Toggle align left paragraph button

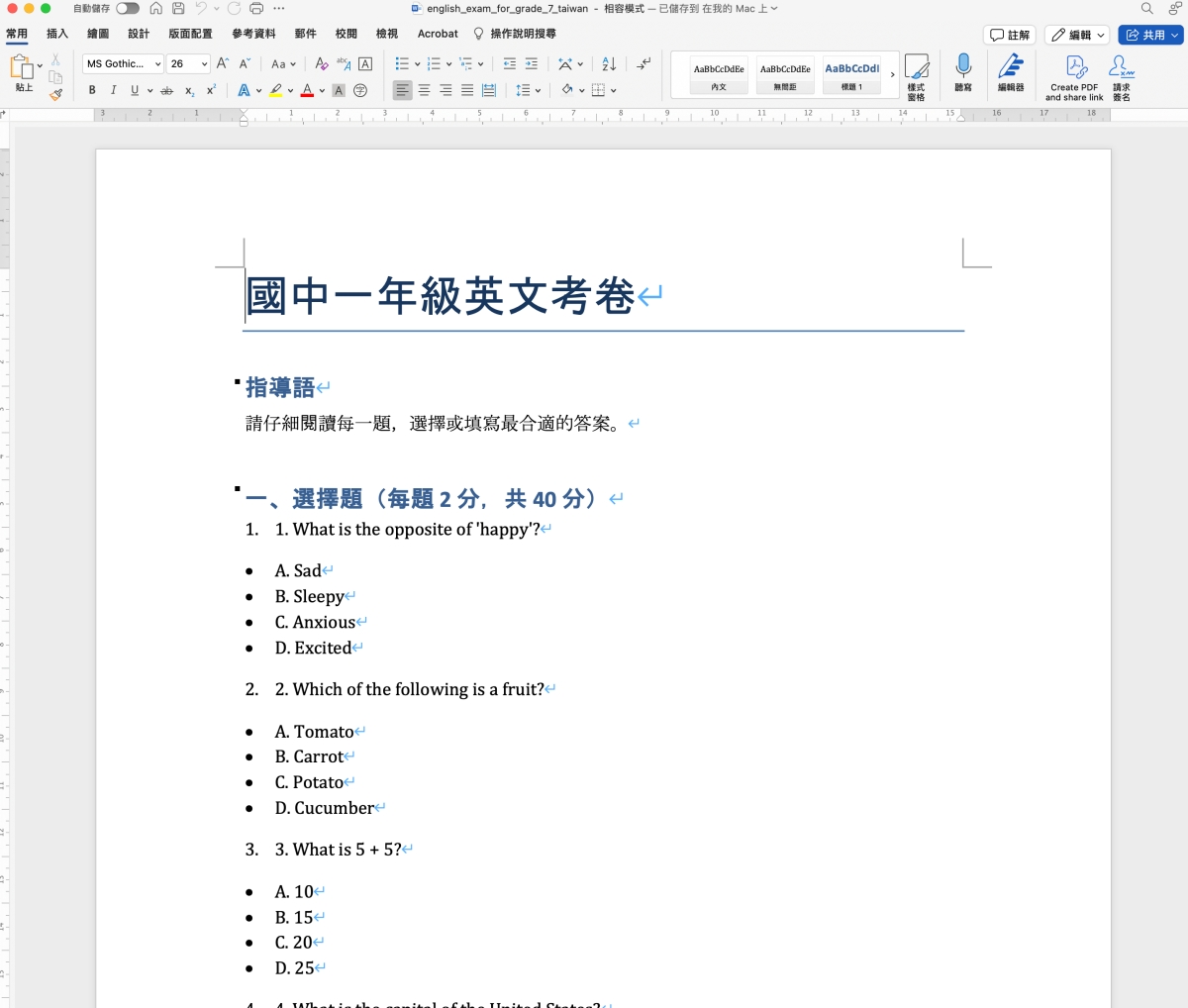click(x=402, y=90)
